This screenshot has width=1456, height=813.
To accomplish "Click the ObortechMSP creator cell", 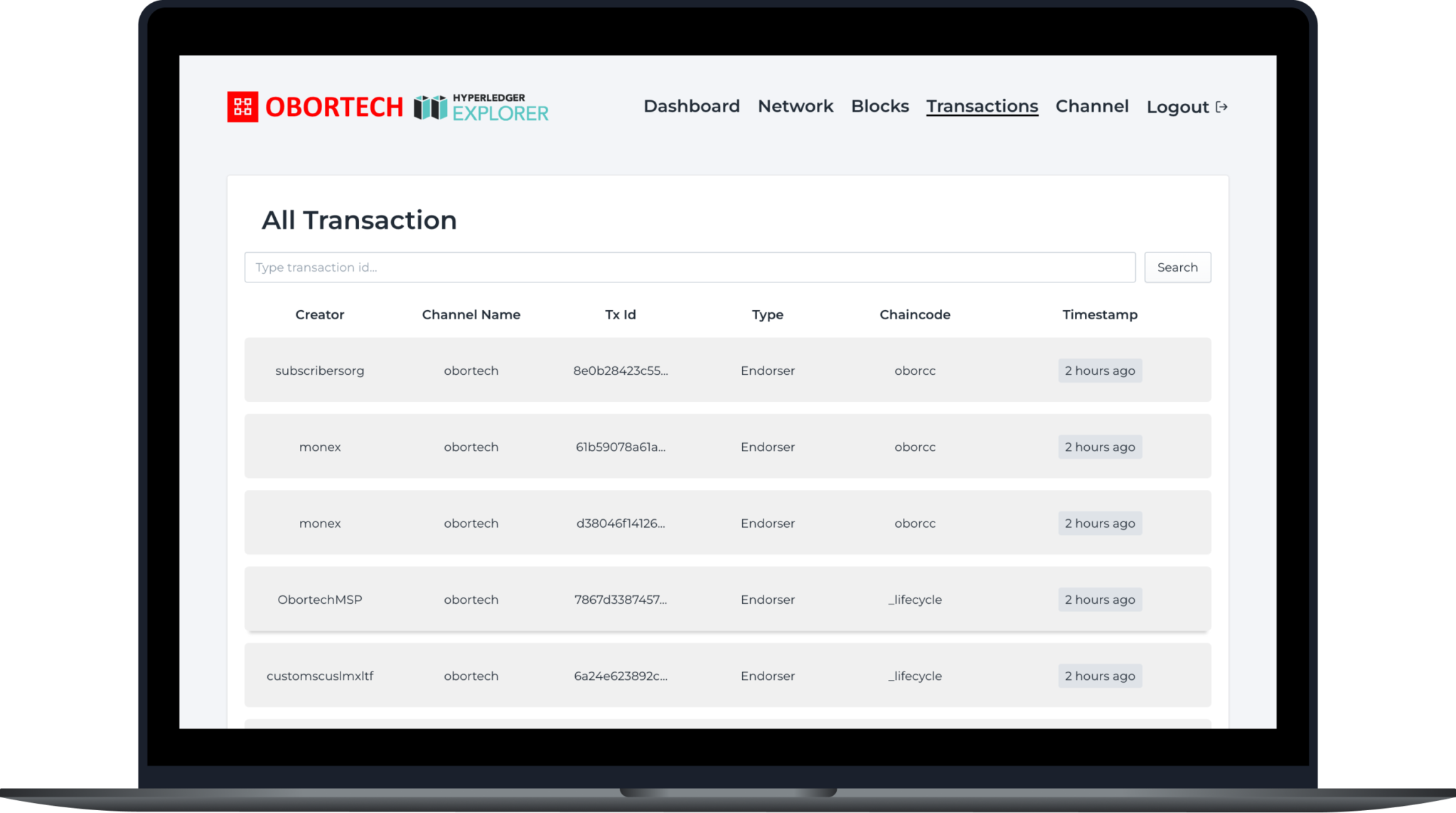I will [x=320, y=600].
